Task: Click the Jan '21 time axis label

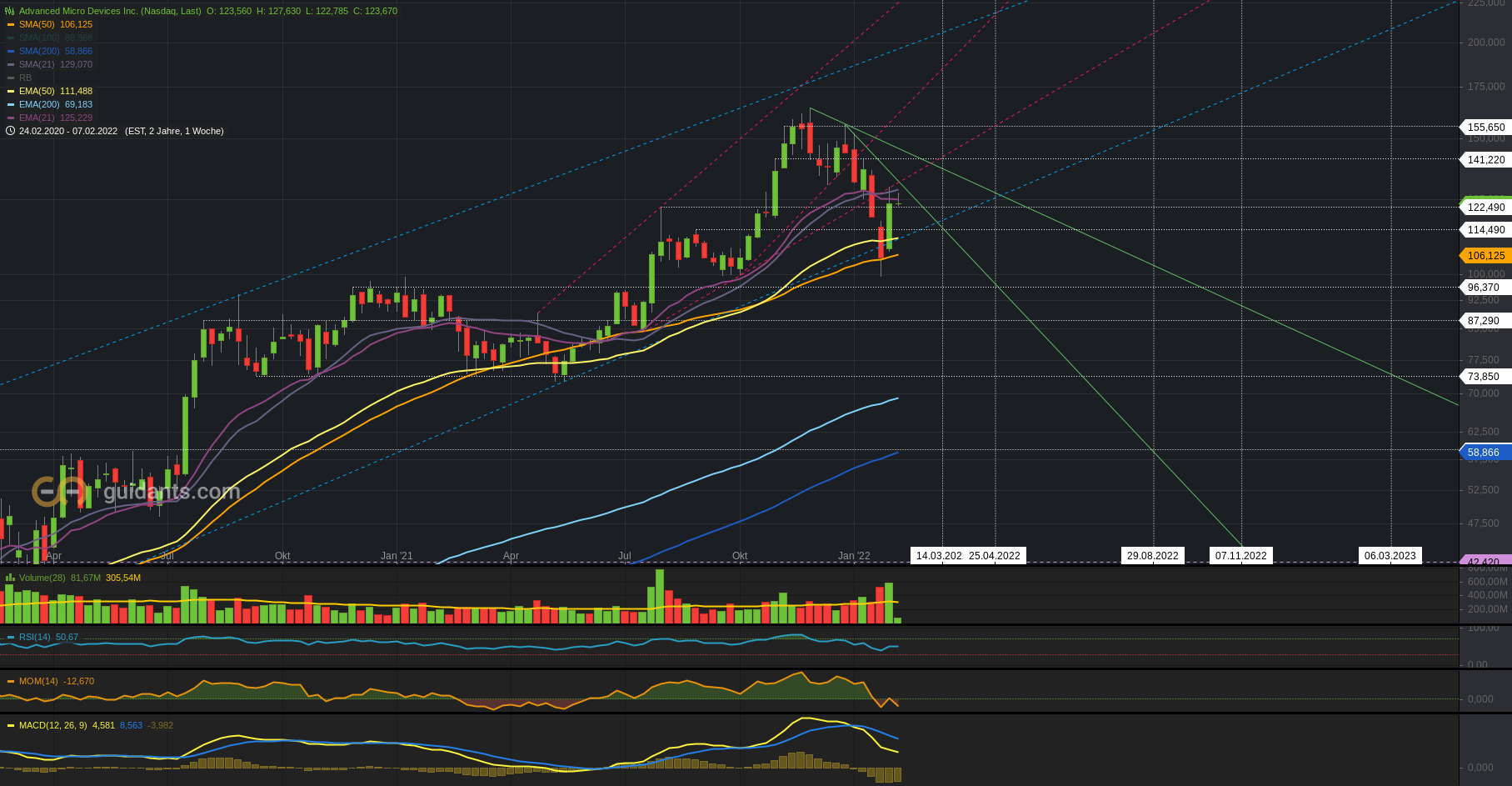Action: tap(397, 556)
